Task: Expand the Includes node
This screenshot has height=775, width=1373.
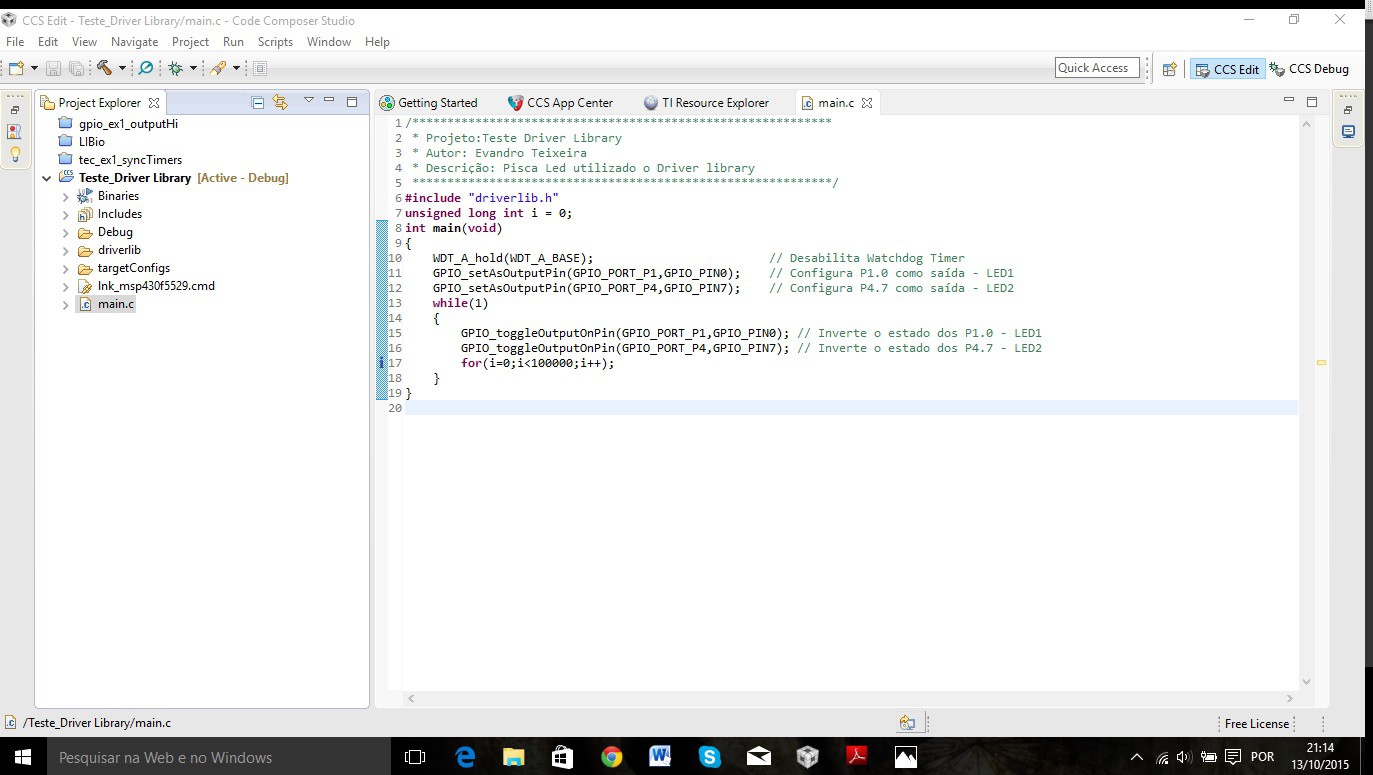Action: click(65, 214)
